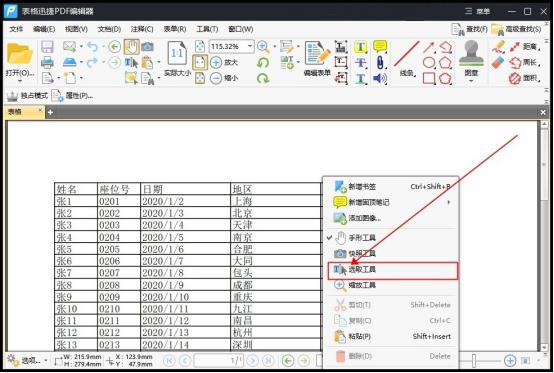Click the 查找(F) find button

point(470,29)
